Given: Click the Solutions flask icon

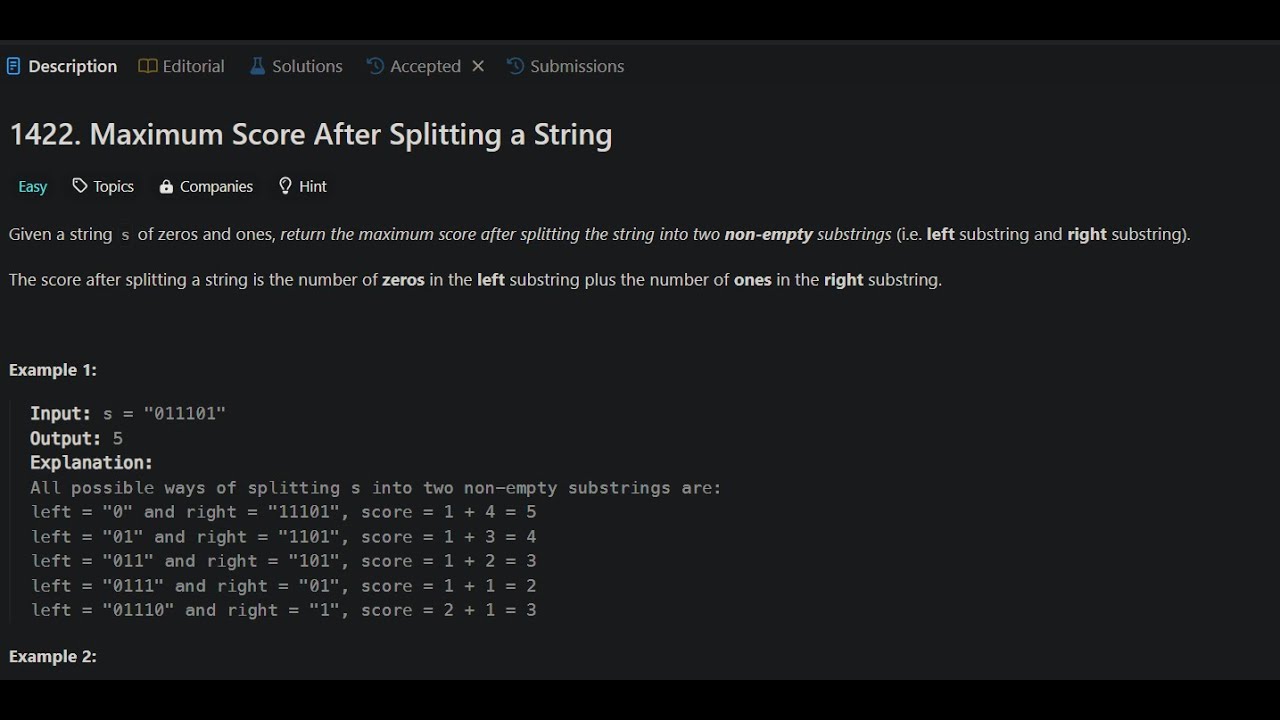Looking at the screenshot, I should tap(257, 67).
